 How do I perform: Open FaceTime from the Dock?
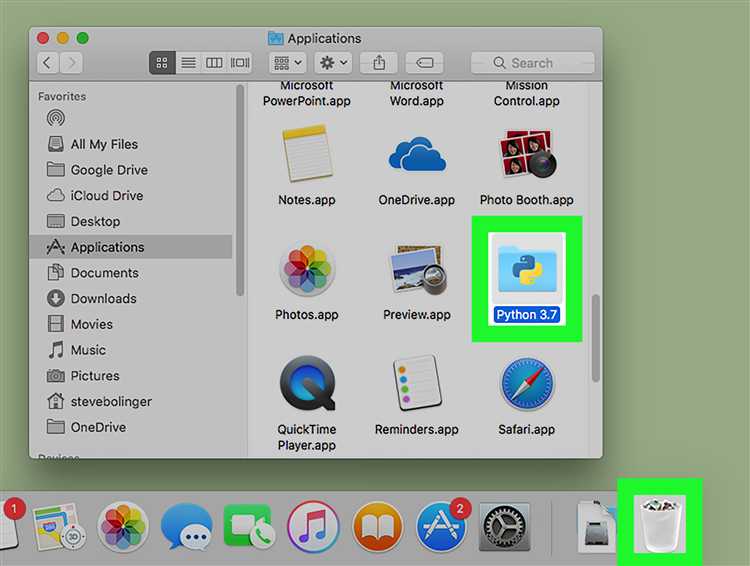[x=250, y=527]
